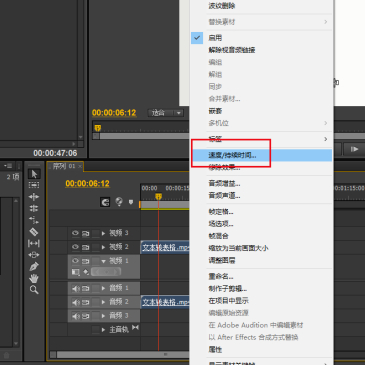Mute the 音频 1 track speaker
Viewport: 365px width, 365px height.
point(76,288)
